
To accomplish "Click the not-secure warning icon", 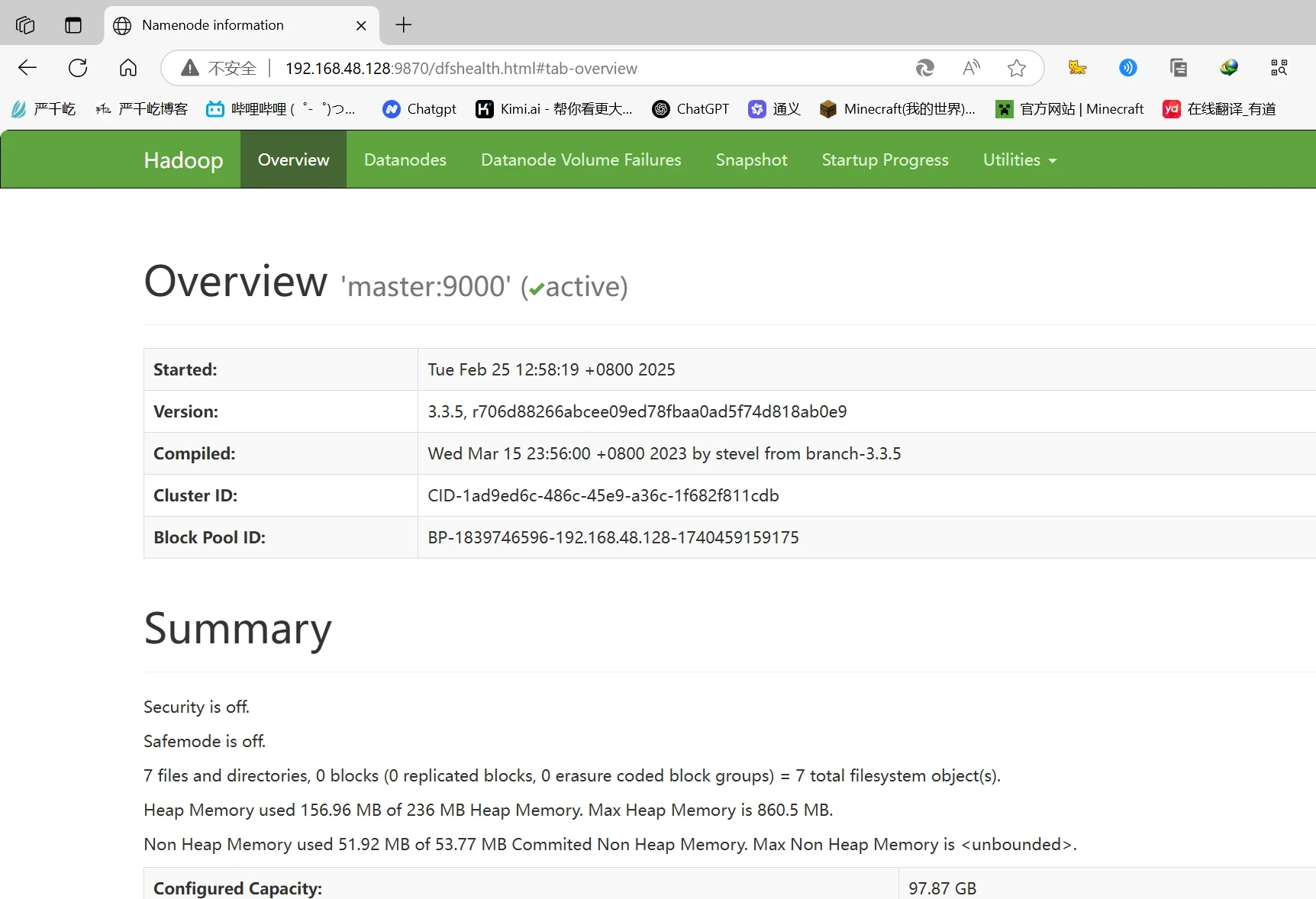I will tap(190, 68).
